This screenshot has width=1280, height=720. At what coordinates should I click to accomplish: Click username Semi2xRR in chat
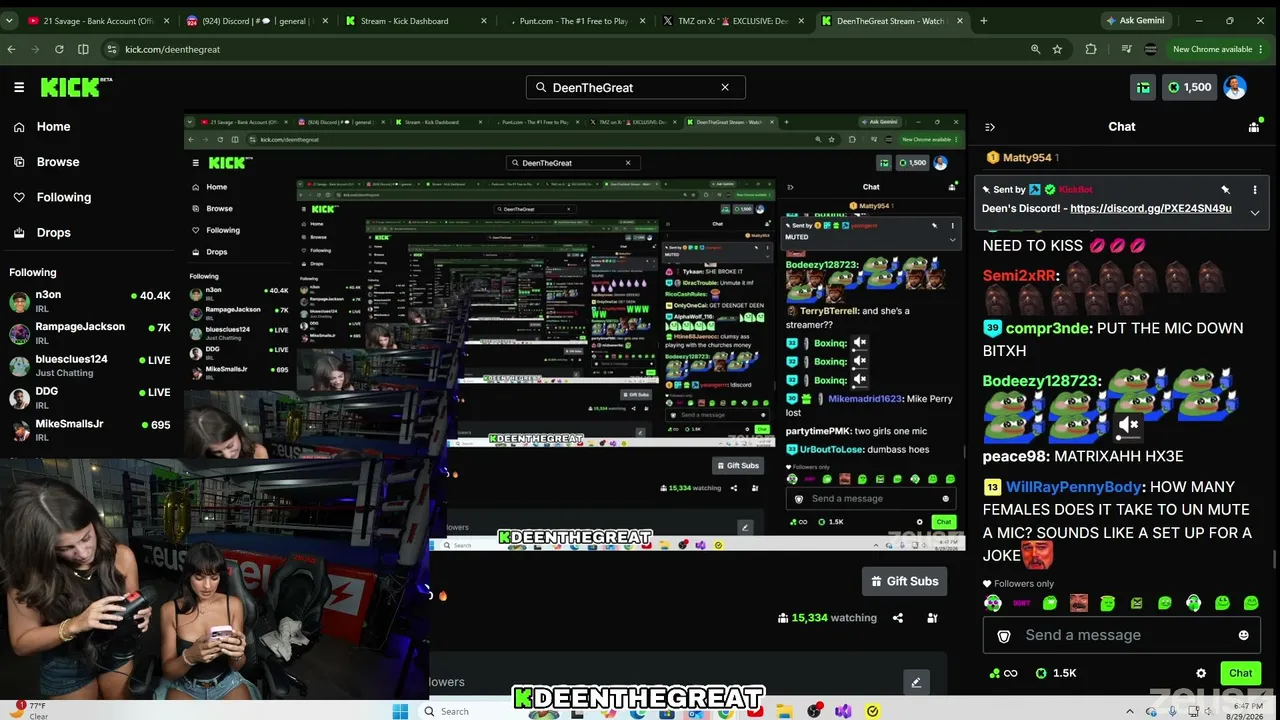click(1019, 275)
